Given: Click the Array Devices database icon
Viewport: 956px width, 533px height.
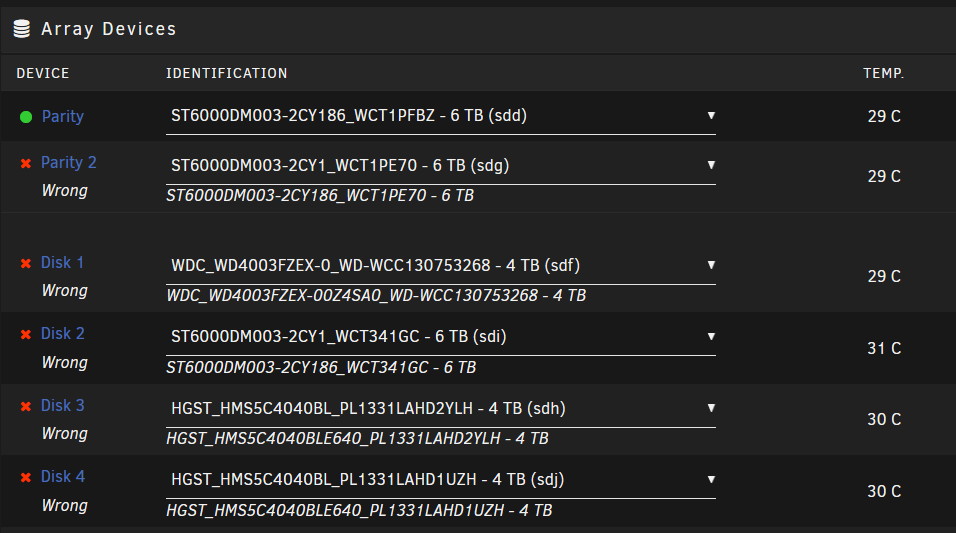Looking at the screenshot, I should pyautogui.click(x=21, y=29).
